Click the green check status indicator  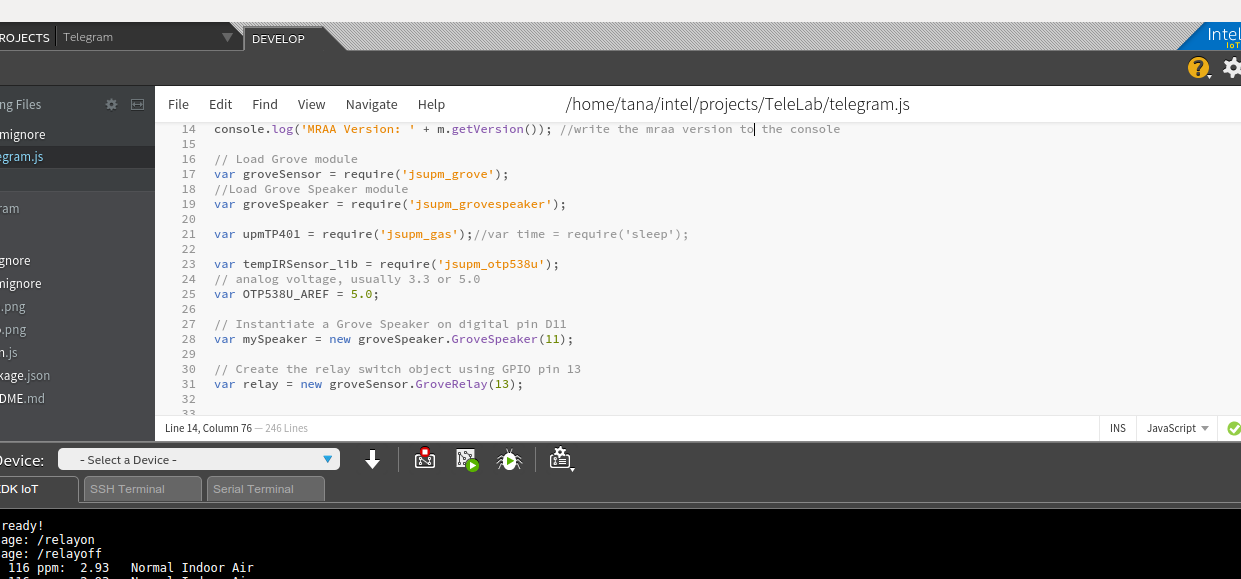[1233, 428]
